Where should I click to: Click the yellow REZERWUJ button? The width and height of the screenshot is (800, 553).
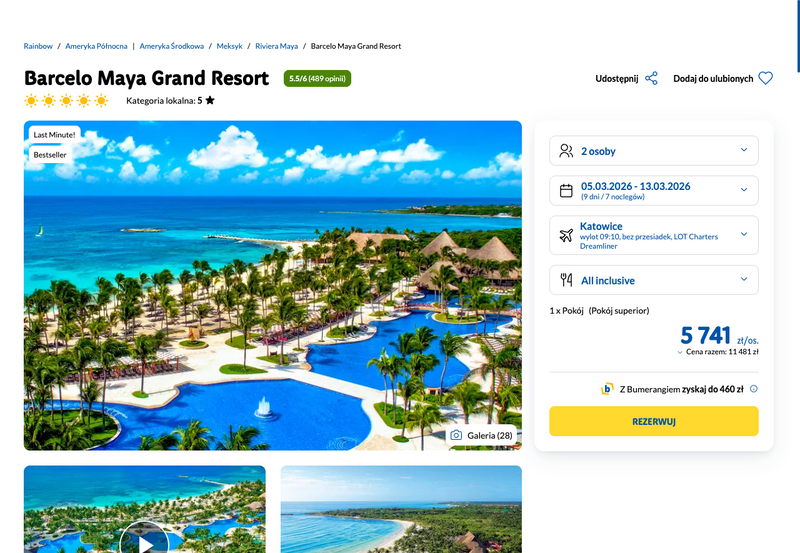pos(654,421)
